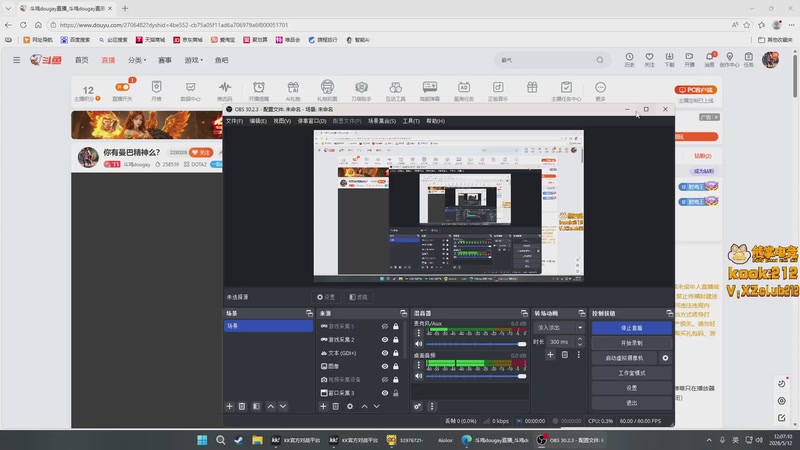The image size is (800, 450).
Task: Delete the selected scene via the trash icon
Action: [242, 406]
